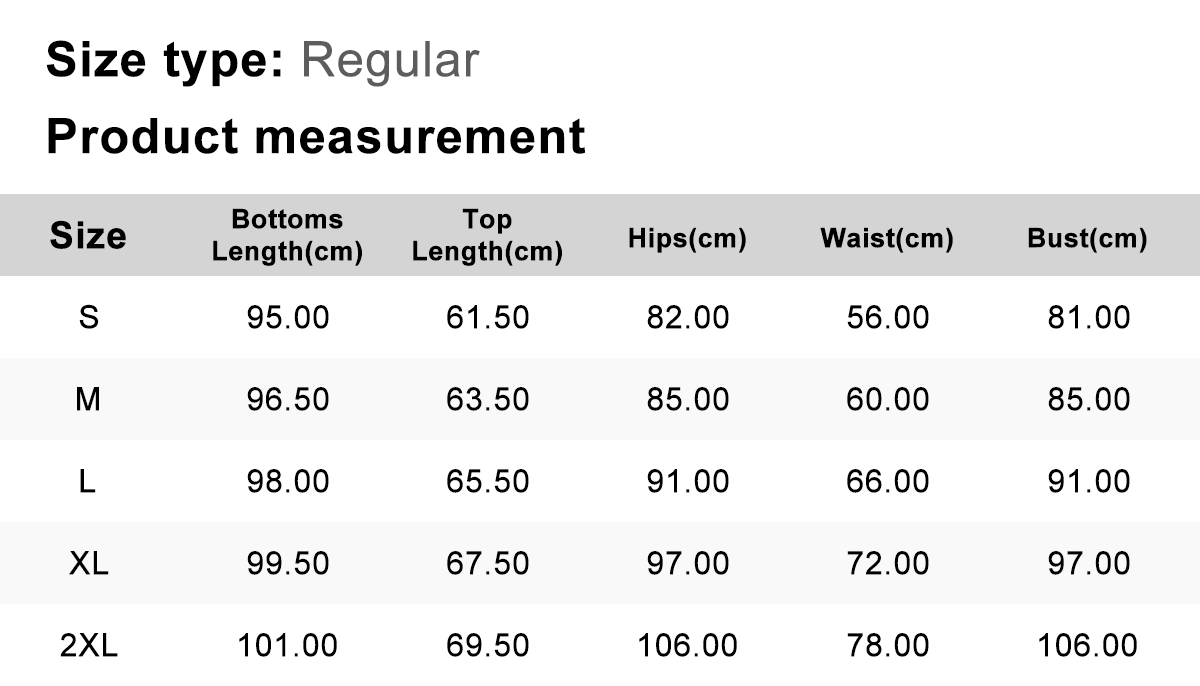Click the 95.00 bottoms length cell
The image size is (1200, 686).
tap(287, 318)
